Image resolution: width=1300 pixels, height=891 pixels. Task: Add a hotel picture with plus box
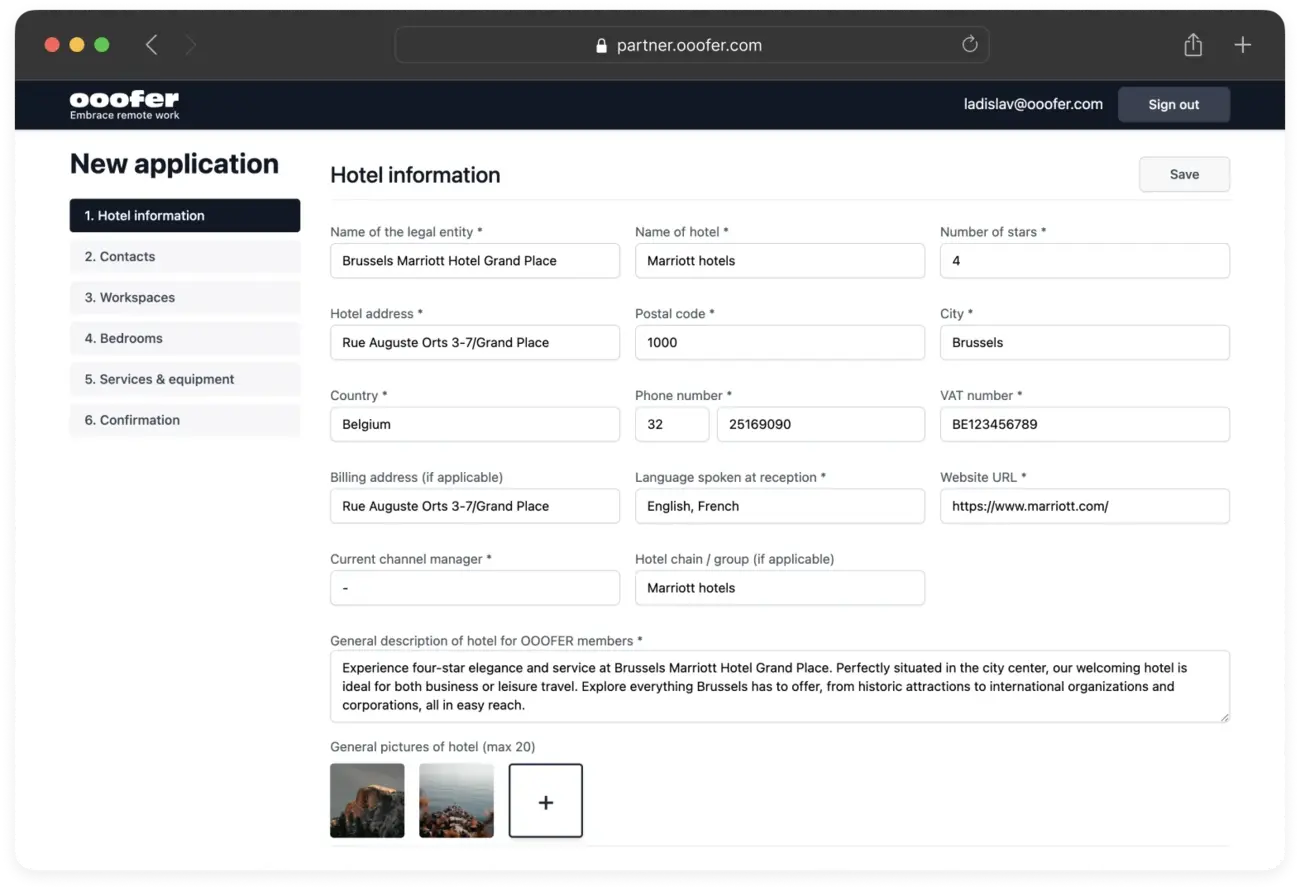pos(546,801)
